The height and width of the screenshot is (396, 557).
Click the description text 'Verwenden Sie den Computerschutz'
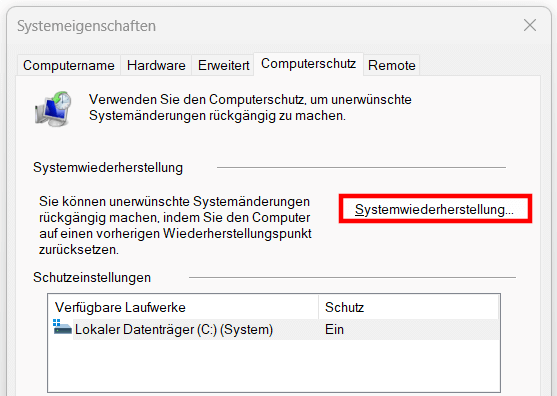click(250, 108)
